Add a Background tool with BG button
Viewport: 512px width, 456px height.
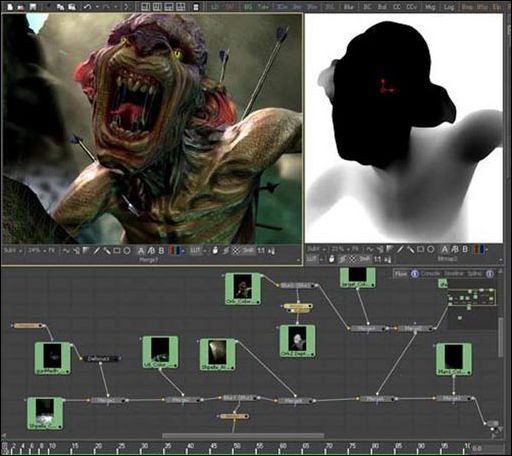click(x=248, y=7)
